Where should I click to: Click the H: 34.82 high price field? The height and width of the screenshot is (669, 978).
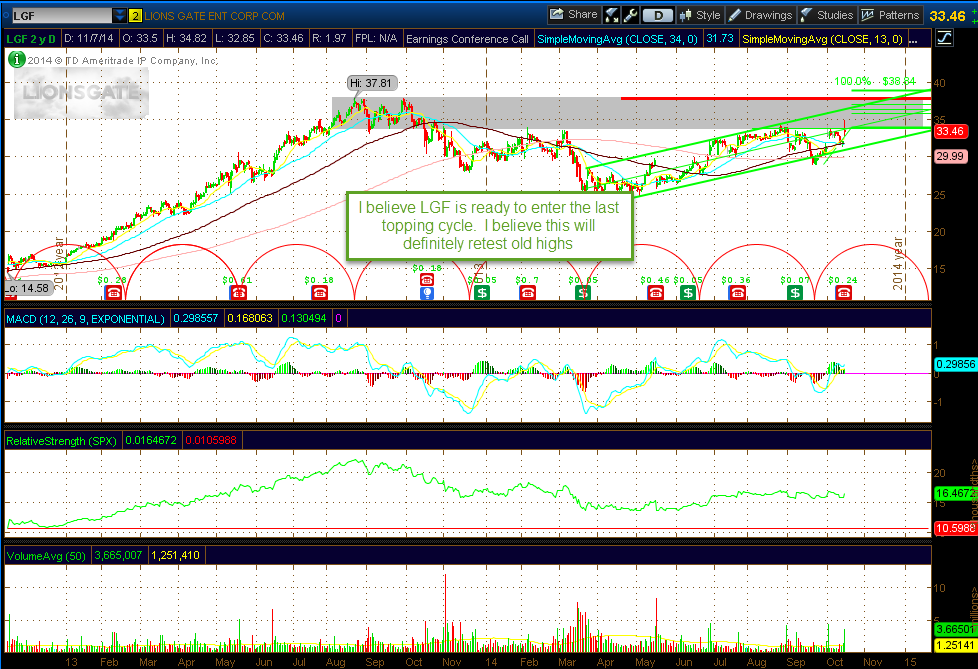pyautogui.click(x=186, y=39)
